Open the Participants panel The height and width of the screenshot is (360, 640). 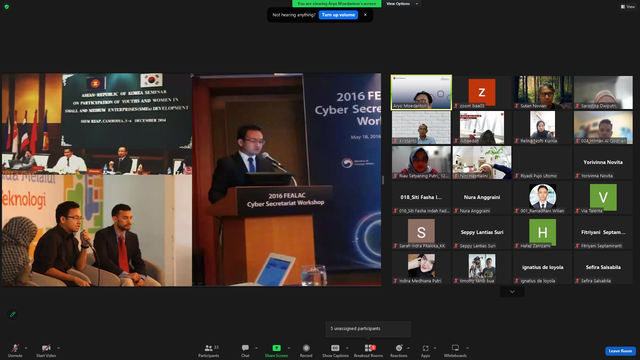click(x=209, y=350)
